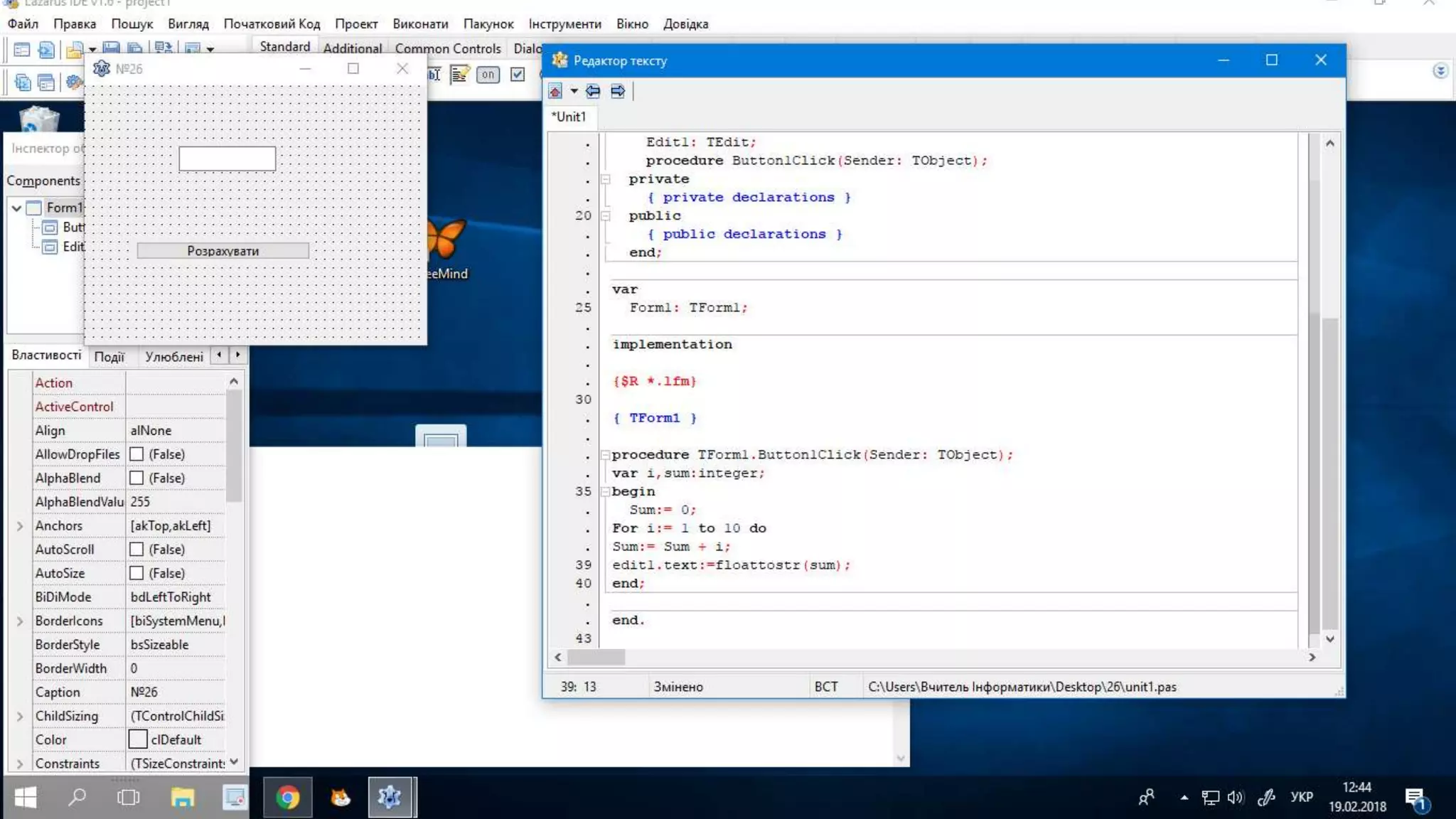Click the View Units toolbar icon
This screenshot has width=1456, height=819.
pyautogui.click(x=22, y=82)
